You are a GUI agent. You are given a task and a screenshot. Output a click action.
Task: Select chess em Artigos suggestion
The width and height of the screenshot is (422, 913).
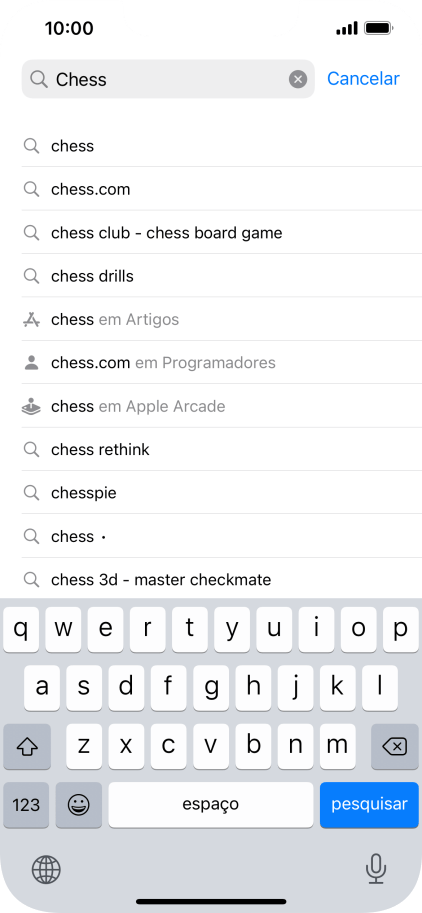(222, 319)
